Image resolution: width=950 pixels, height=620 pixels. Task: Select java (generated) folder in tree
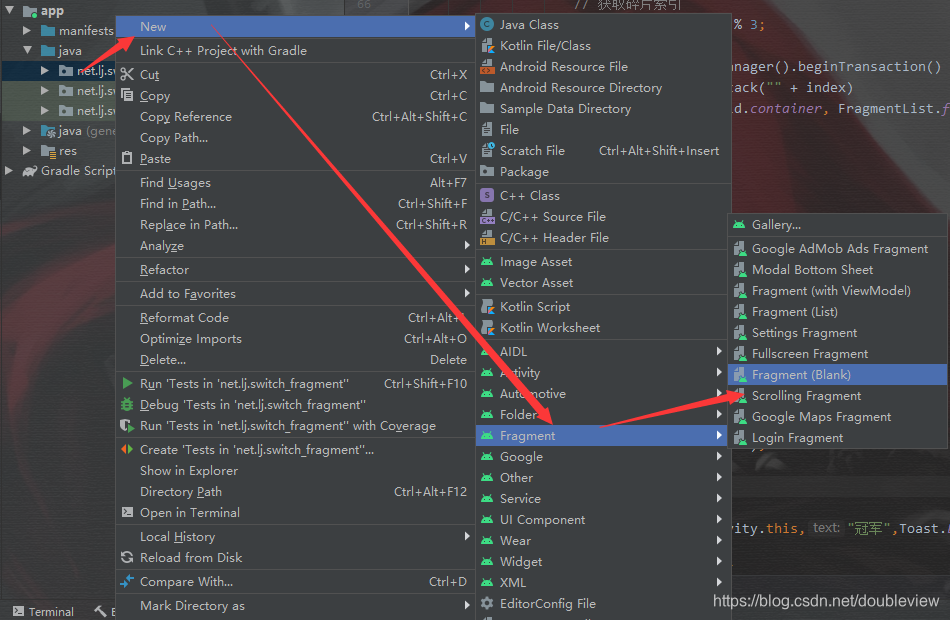point(78,131)
